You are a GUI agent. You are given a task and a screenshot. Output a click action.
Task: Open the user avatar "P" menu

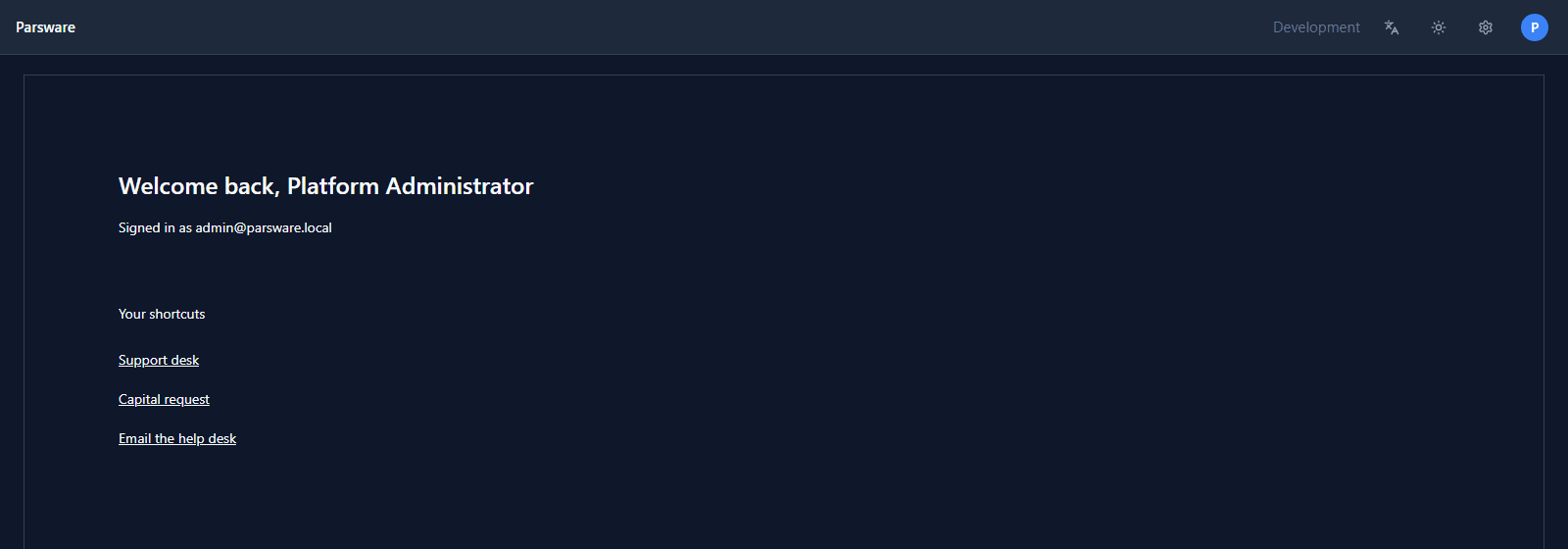1535,27
